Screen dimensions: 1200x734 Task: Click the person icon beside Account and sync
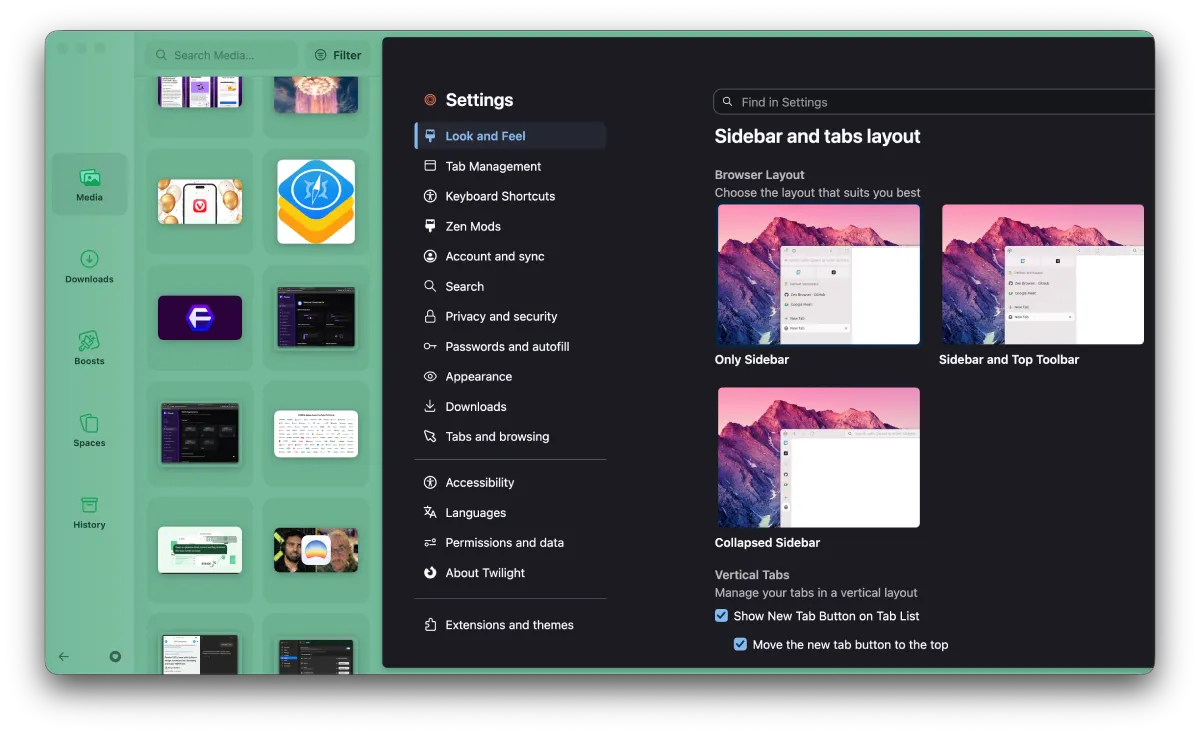[430, 256]
